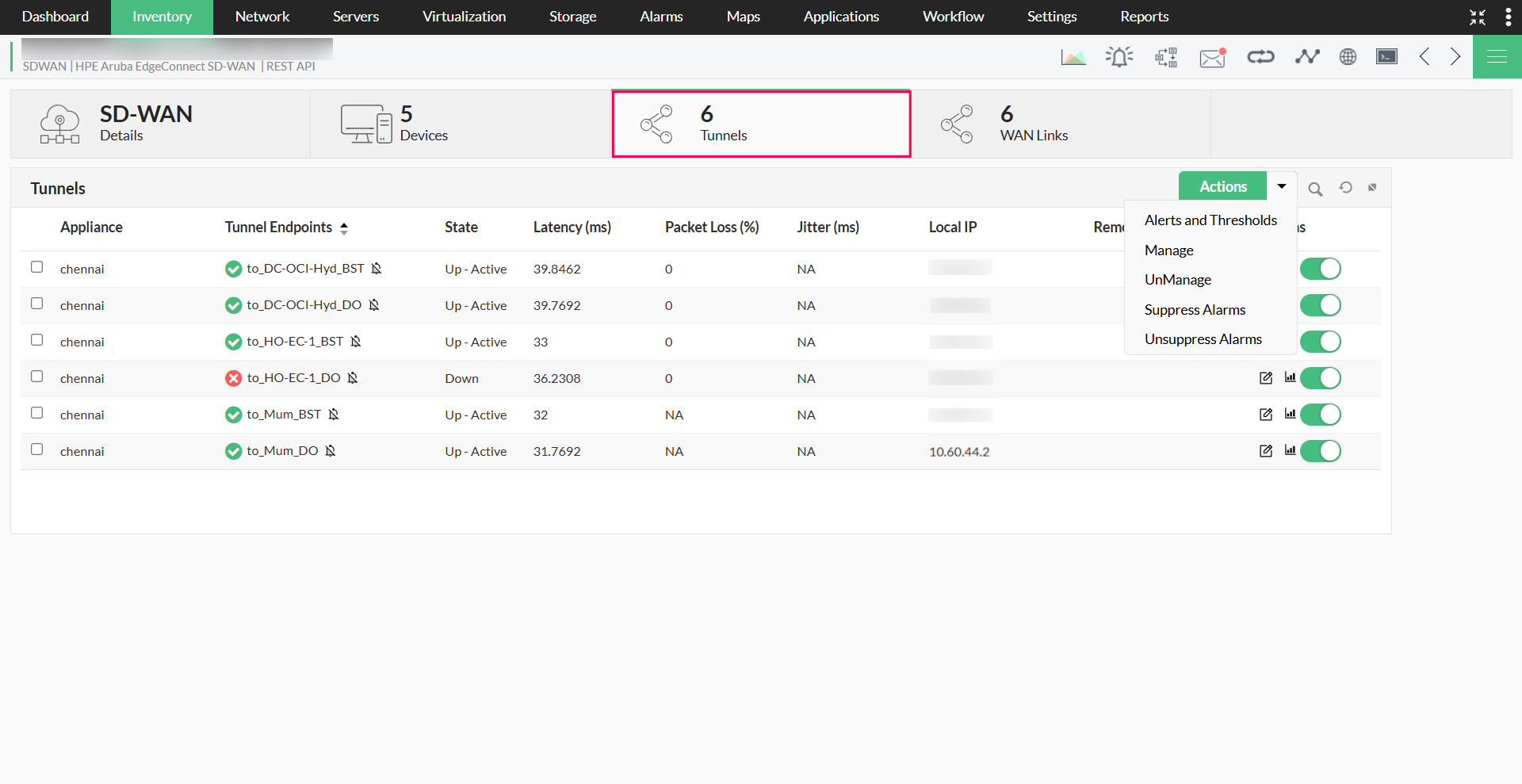Sort by Tunnel Endpoints column

(x=286, y=228)
